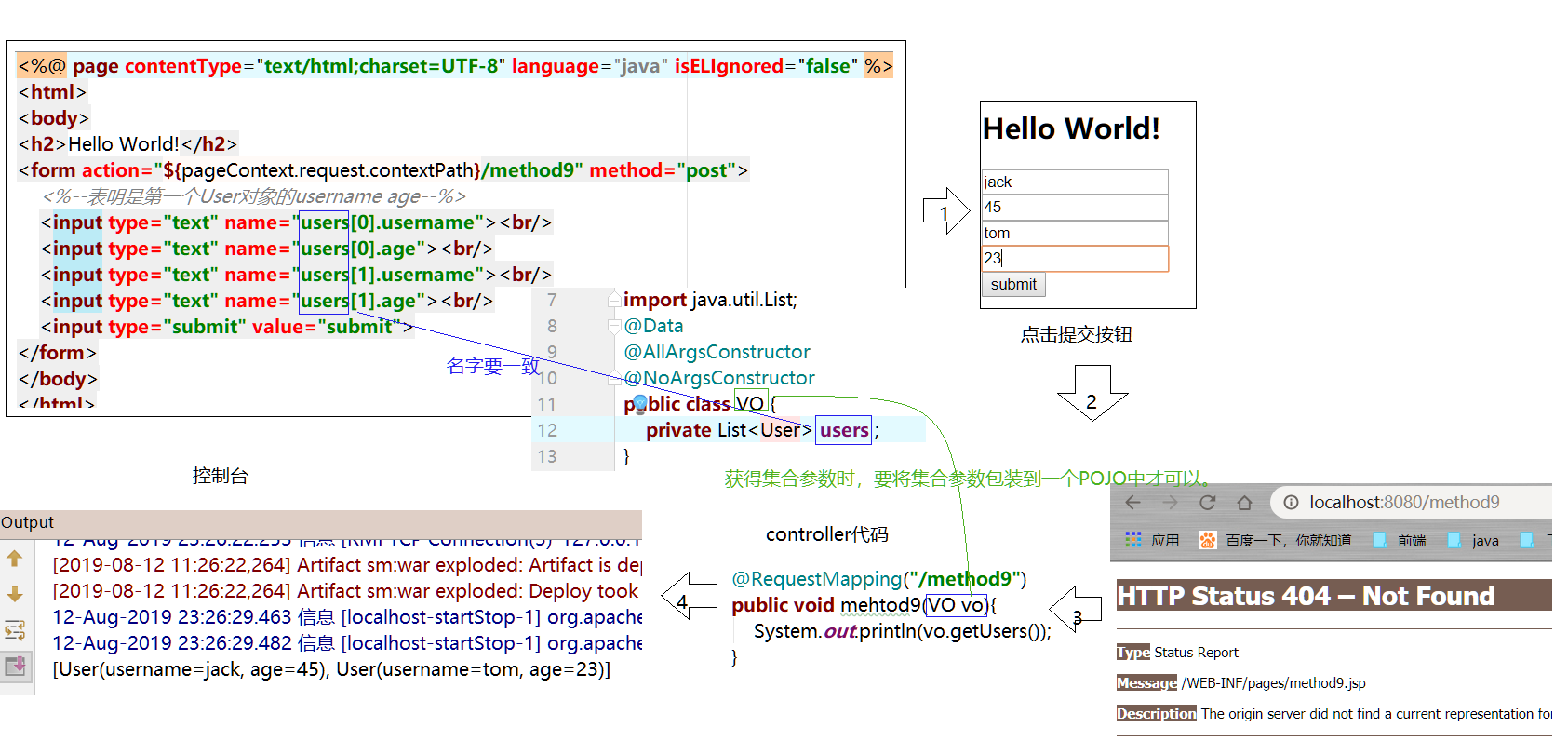1568x755 pixels.
Task: Click the submit button on the form
Action: 1013,285
